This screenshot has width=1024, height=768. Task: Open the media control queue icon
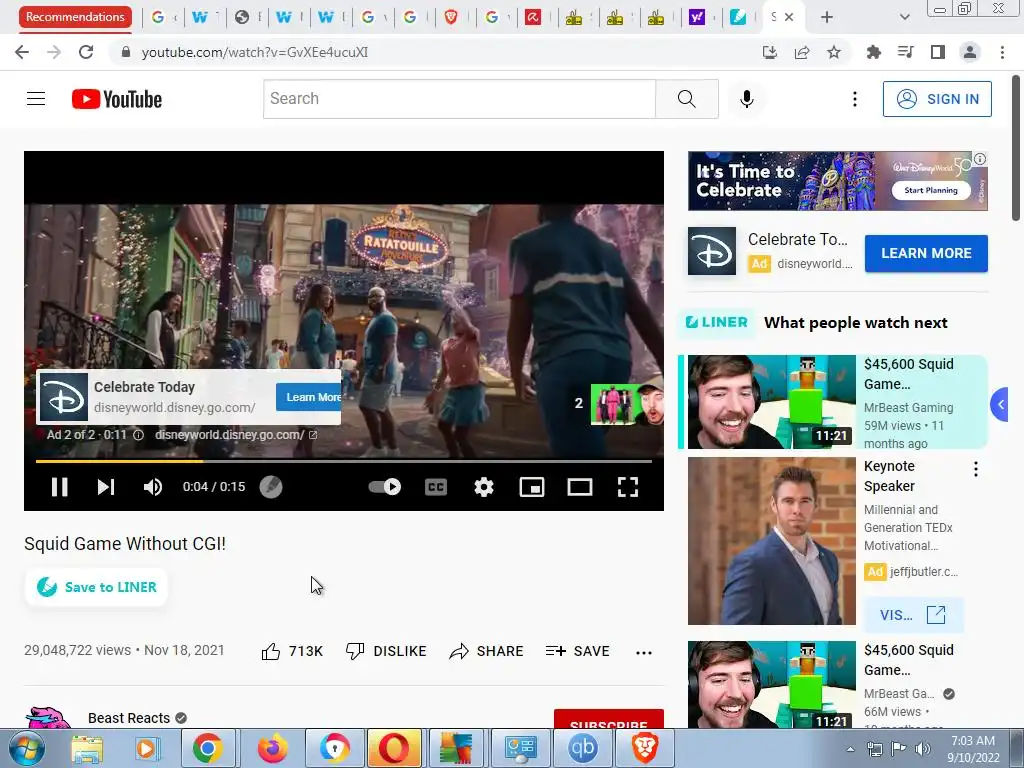(x=905, y=52)
